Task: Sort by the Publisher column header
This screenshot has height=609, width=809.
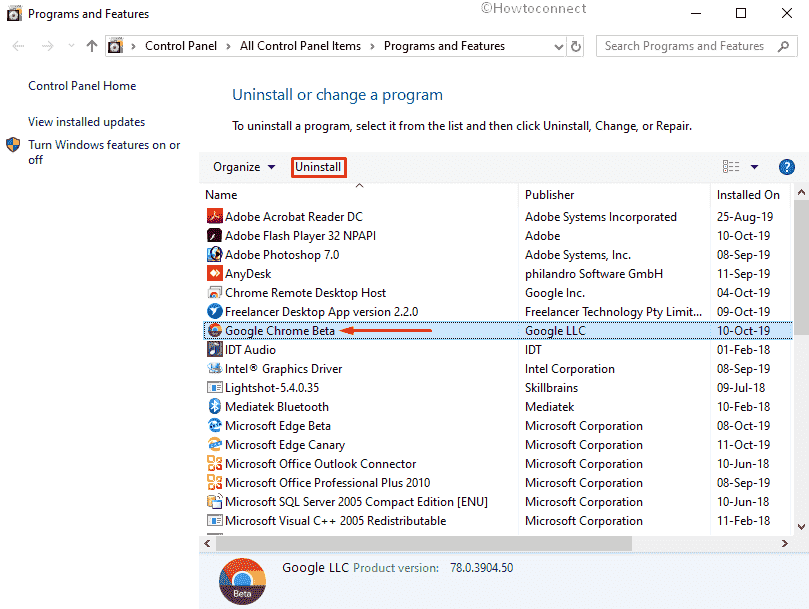Action: (614, 195)
